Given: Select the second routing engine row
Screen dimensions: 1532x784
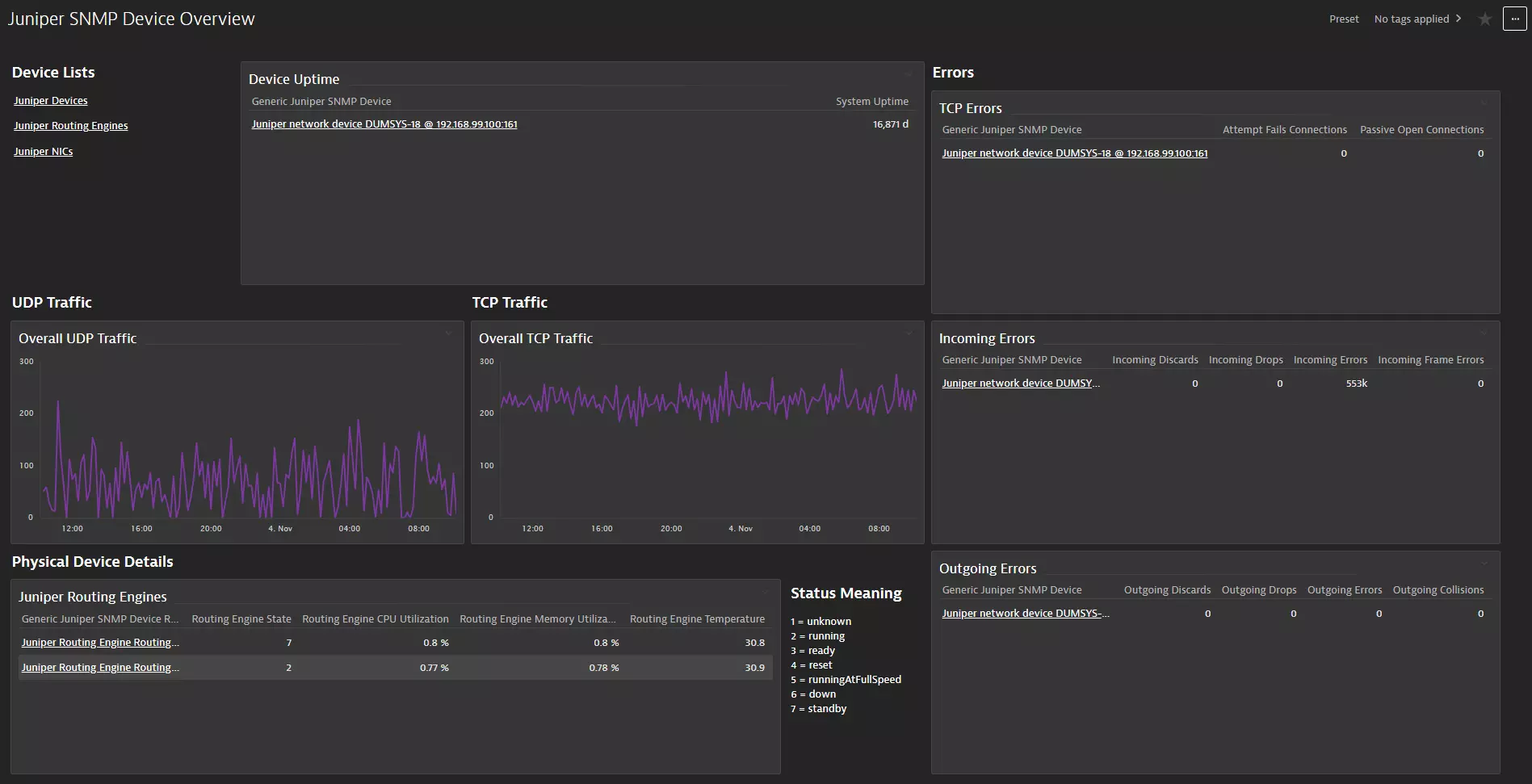Looking at the screenshot, I should coord(100,667).
